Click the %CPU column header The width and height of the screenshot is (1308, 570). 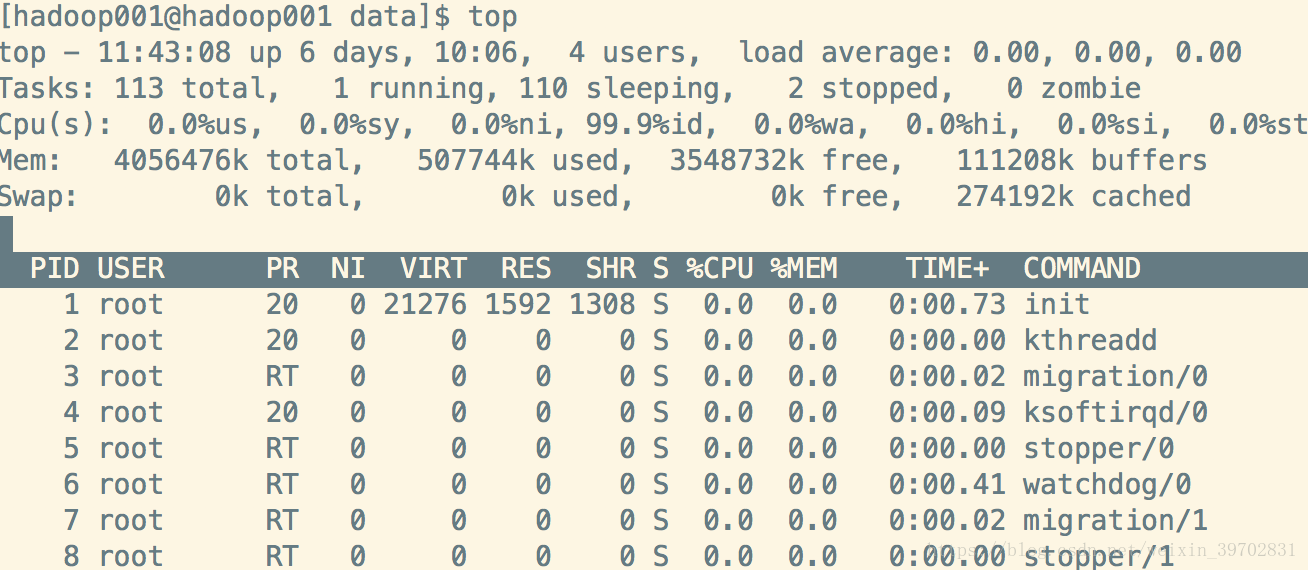pos(719,268)
